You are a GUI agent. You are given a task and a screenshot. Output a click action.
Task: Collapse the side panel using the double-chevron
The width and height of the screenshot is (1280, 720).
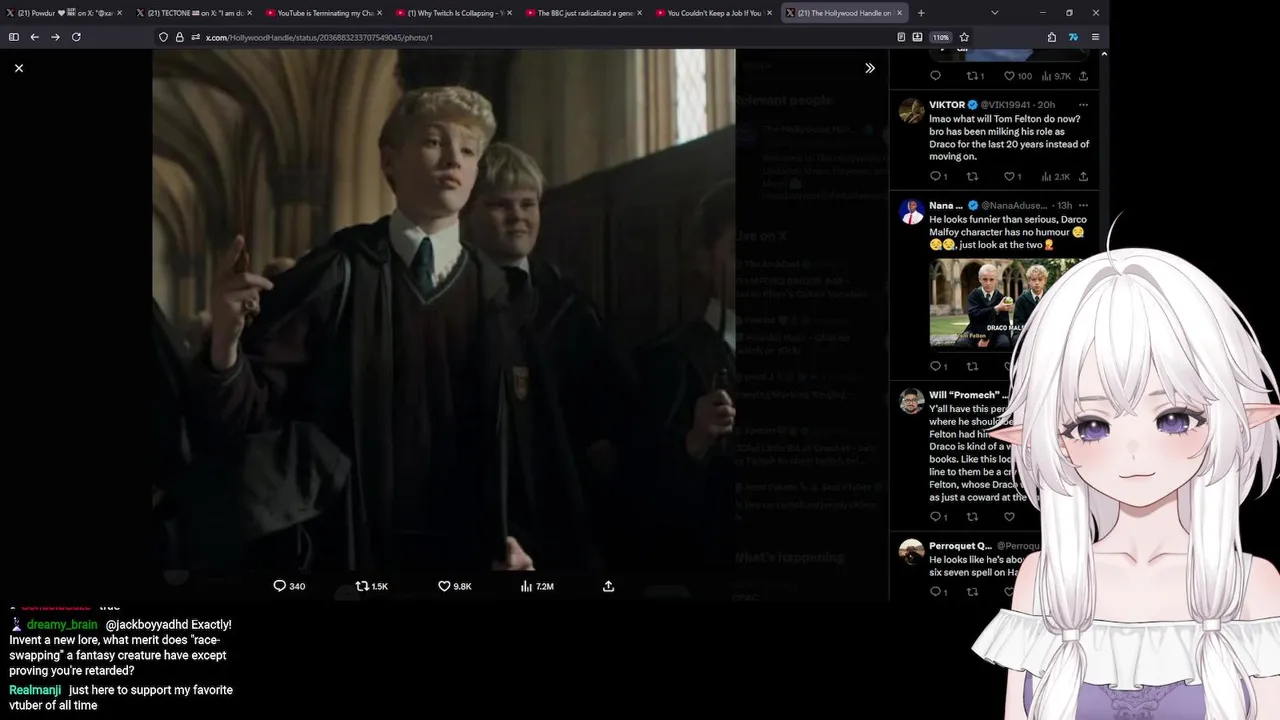pyautogui.click(x=870, y=68)
